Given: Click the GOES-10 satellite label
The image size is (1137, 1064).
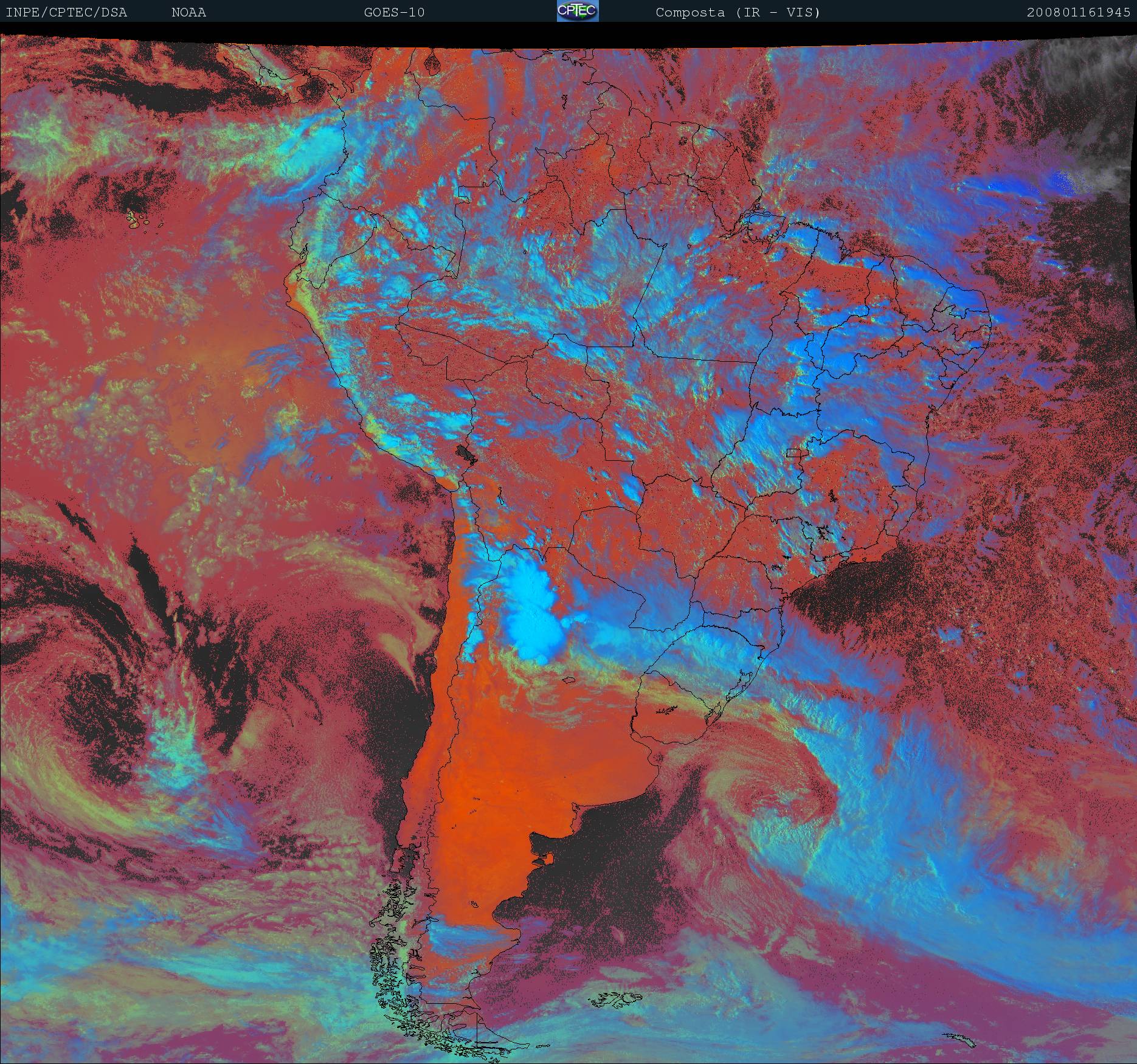Looking at the screenshot, I should [x=394, y=12].
